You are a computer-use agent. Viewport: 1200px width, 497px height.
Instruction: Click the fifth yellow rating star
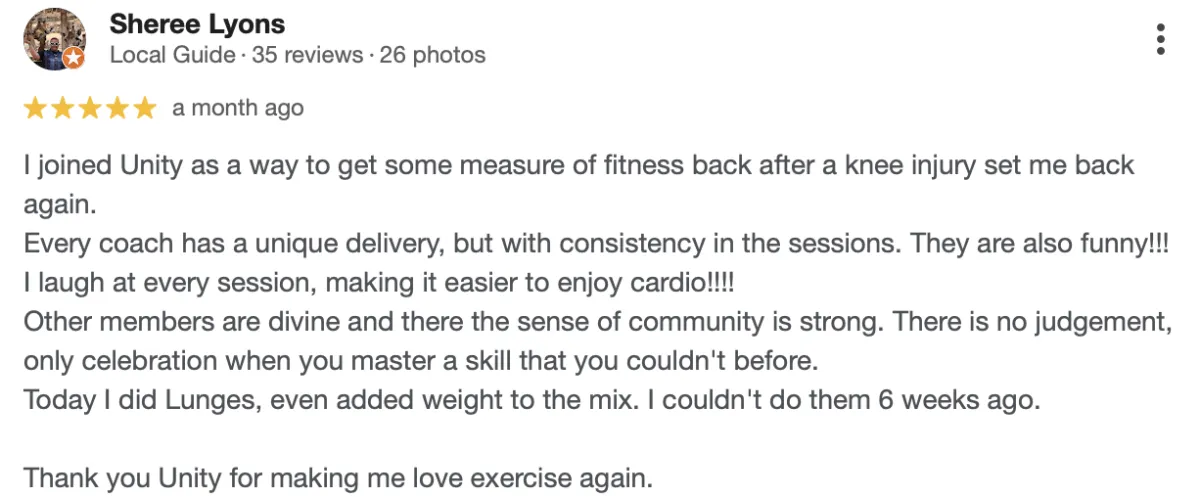pos(144,108)
